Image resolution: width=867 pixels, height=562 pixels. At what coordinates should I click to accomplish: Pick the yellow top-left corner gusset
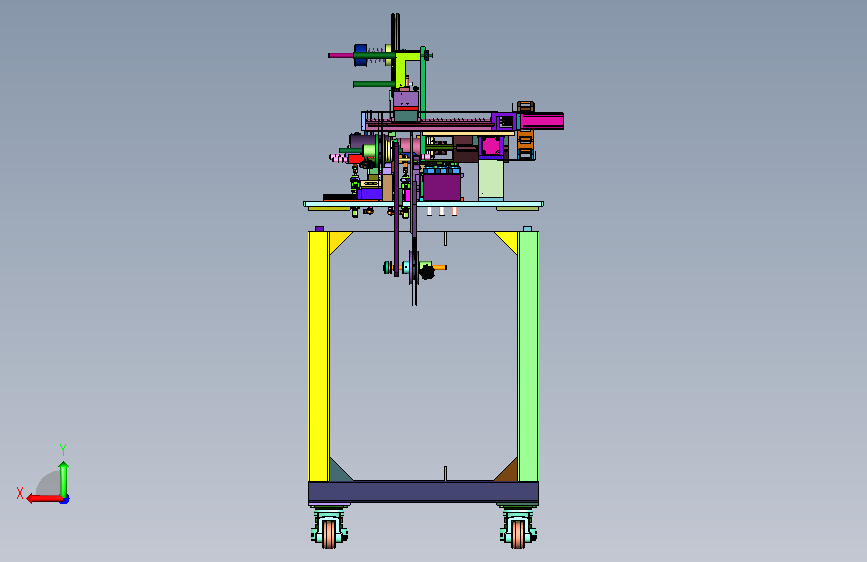pyautogui.click(x=339, y=241)
